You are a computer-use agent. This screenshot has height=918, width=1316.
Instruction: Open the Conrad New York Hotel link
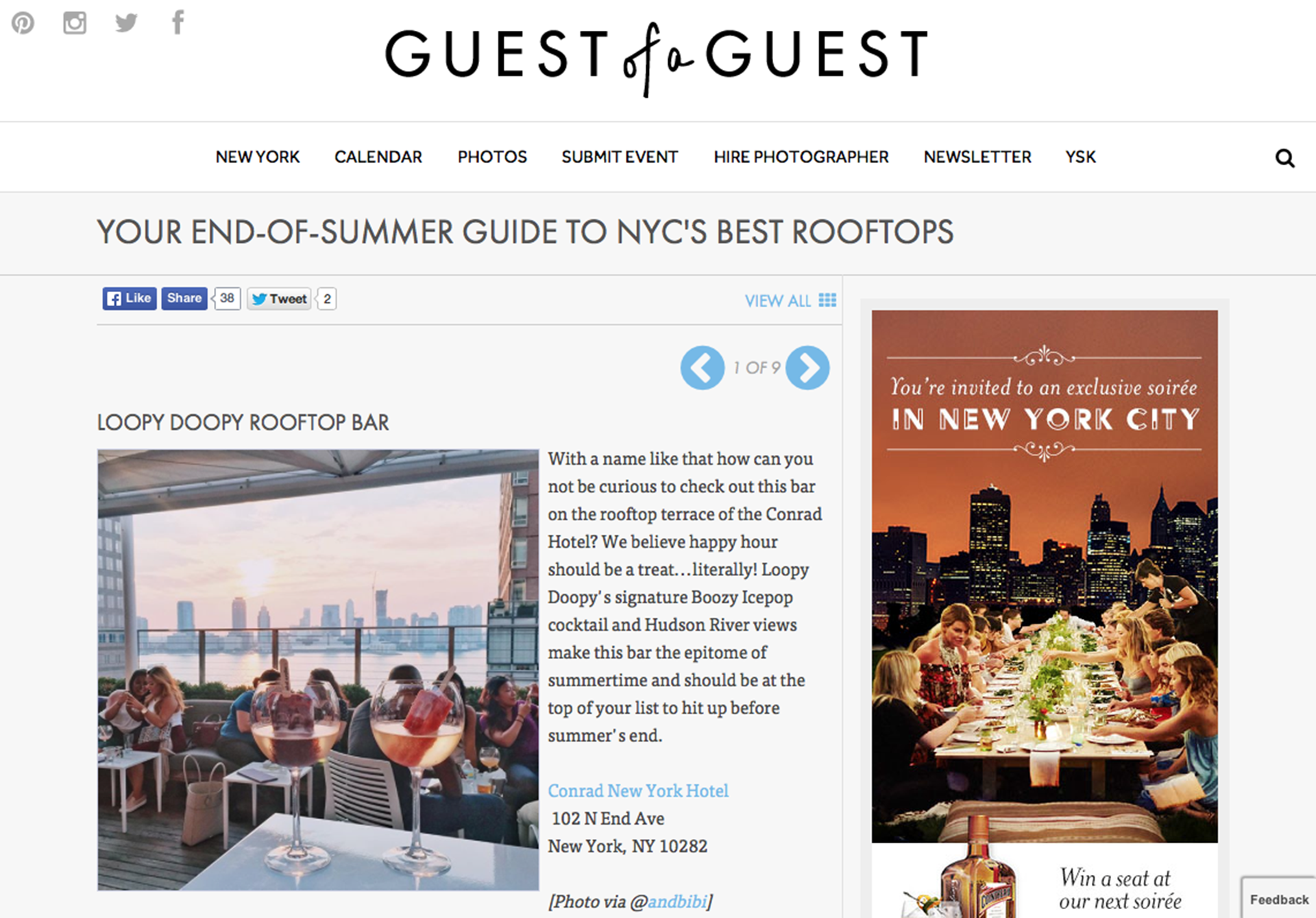pyautogui.click(x=638, y=791)
